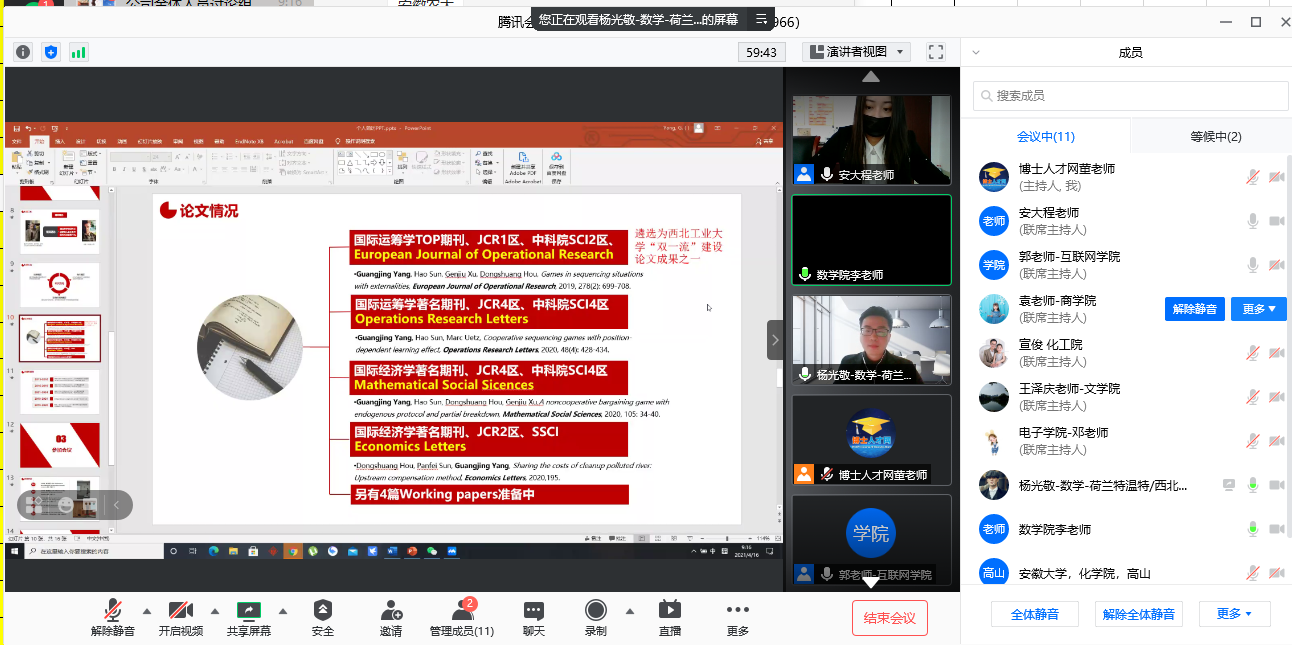
Task: Toggle camera for 王泽庆老师-文学院
Action: (1277, 397)
